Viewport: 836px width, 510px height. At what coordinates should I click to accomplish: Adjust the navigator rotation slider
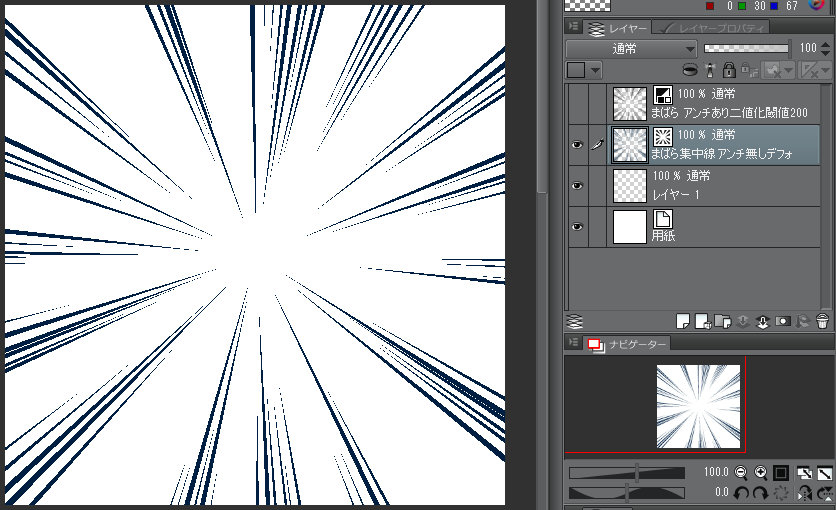point(627,492)
